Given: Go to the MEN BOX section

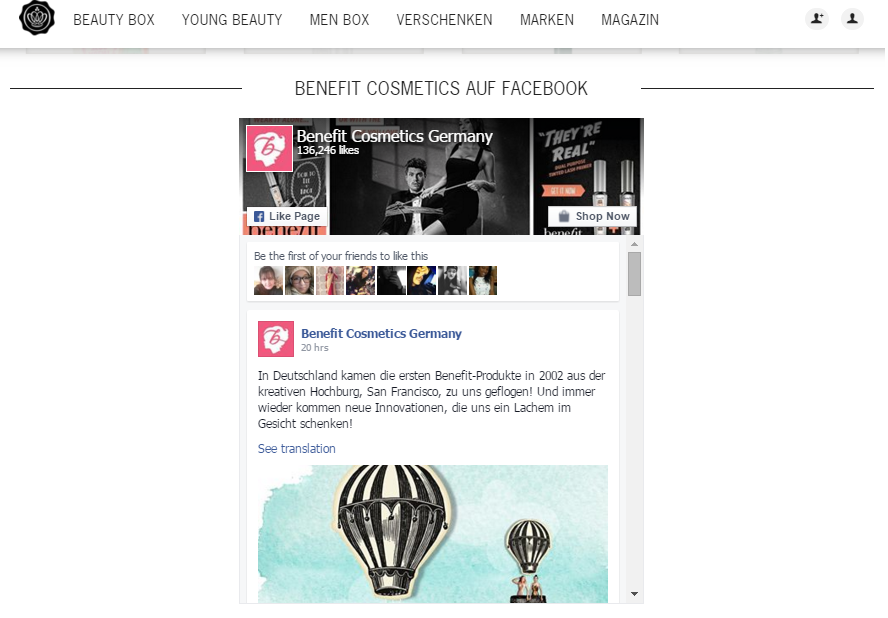Looking at the screenshot, I should coord(339,20).
